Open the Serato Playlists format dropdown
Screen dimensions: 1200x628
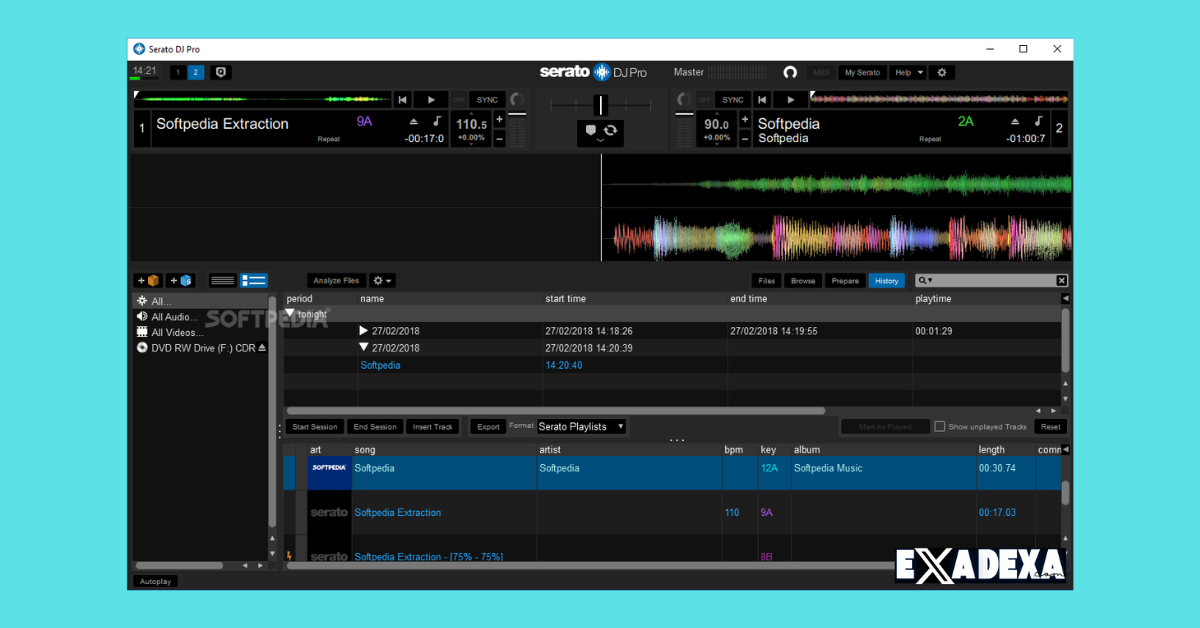click(x=581, y=426)
